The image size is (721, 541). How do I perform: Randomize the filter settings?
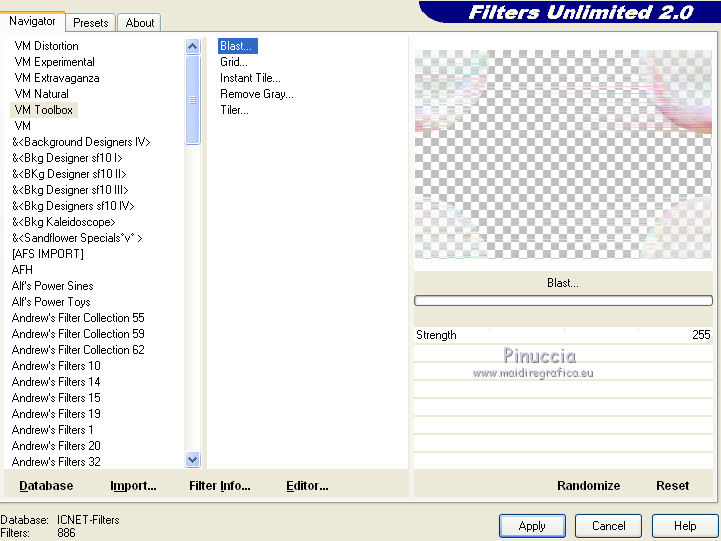coord(589,486)
